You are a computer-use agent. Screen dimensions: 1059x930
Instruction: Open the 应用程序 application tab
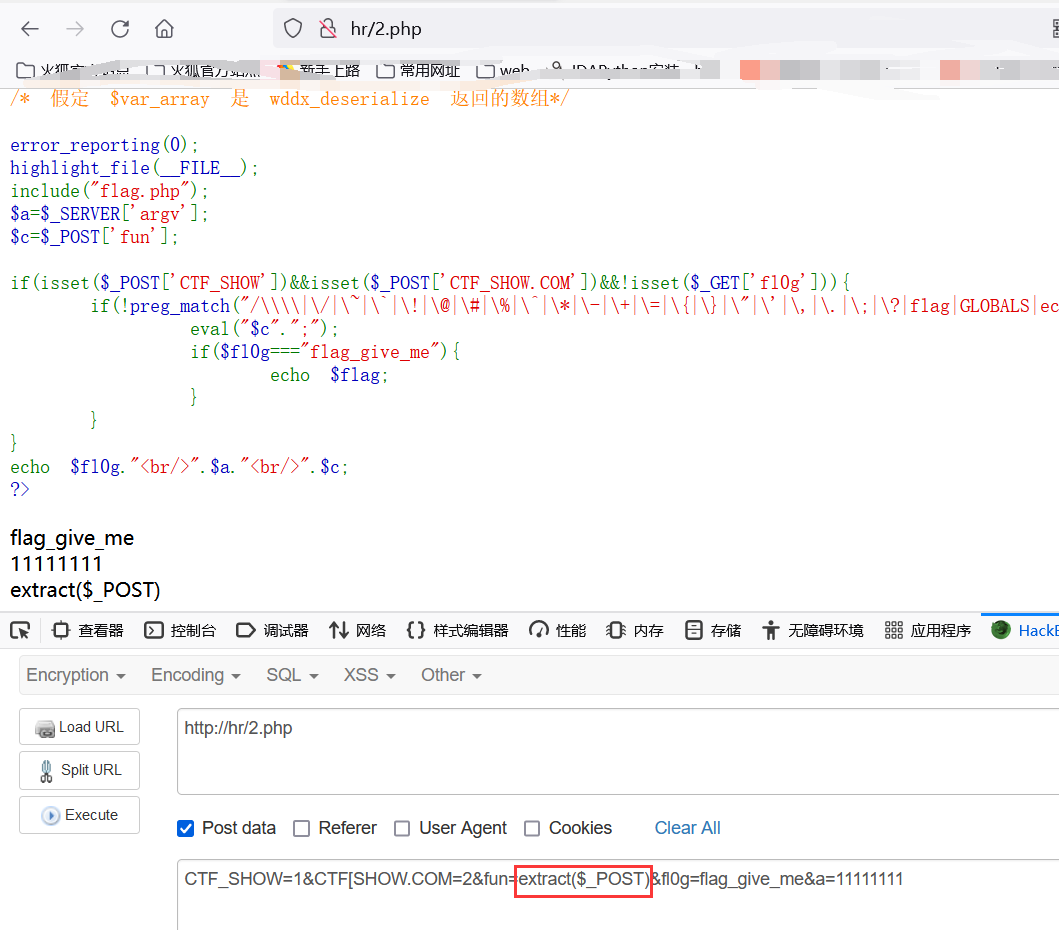tap(927, 630)
